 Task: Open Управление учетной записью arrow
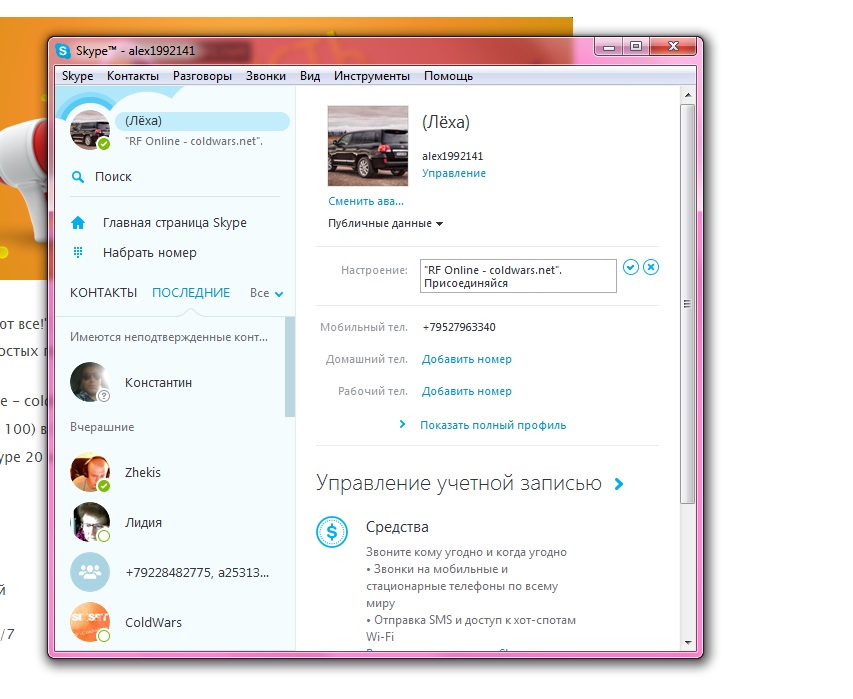619,484
